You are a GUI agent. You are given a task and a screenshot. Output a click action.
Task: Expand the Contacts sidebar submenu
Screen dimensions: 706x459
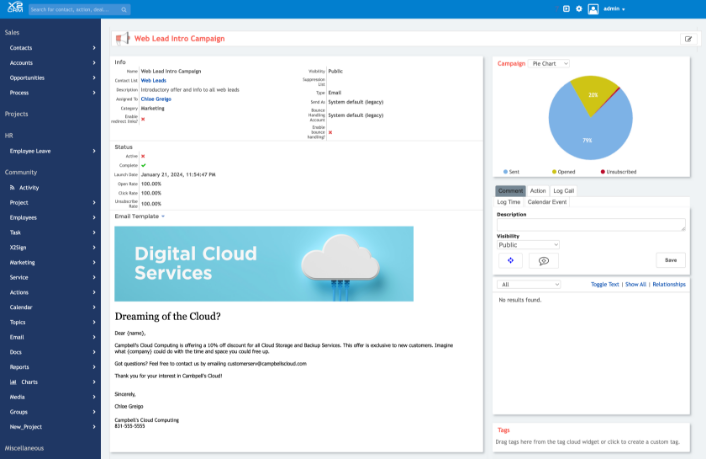(94, 48)
